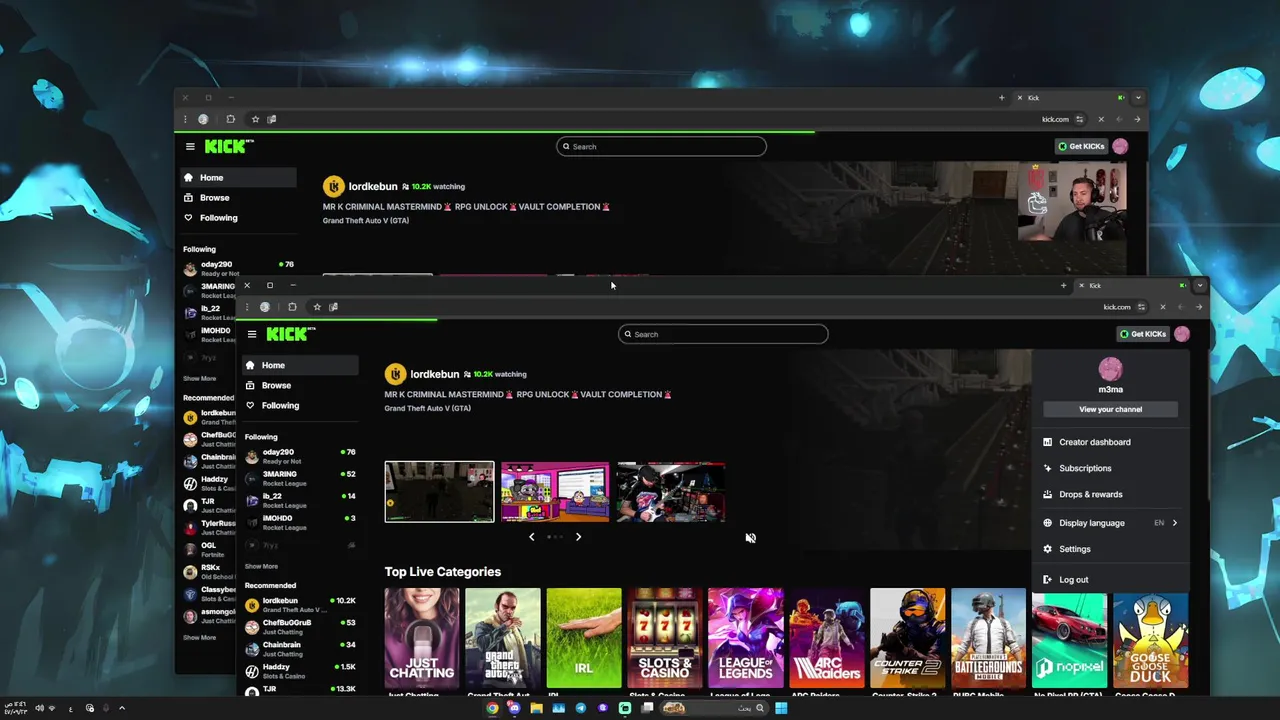1280x720 pixels.
Task: Open hamburger menu in back Kick window
Action: [190, 146]
